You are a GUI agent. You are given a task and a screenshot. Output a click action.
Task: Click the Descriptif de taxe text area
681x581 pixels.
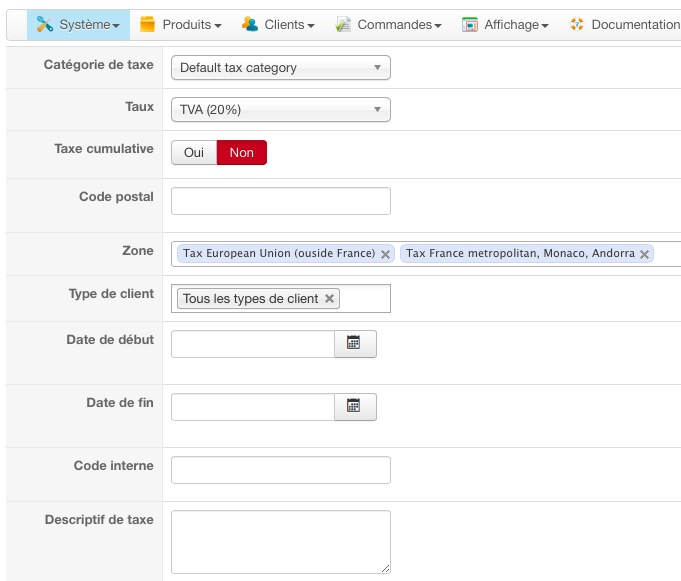click(x=280, y=541)
